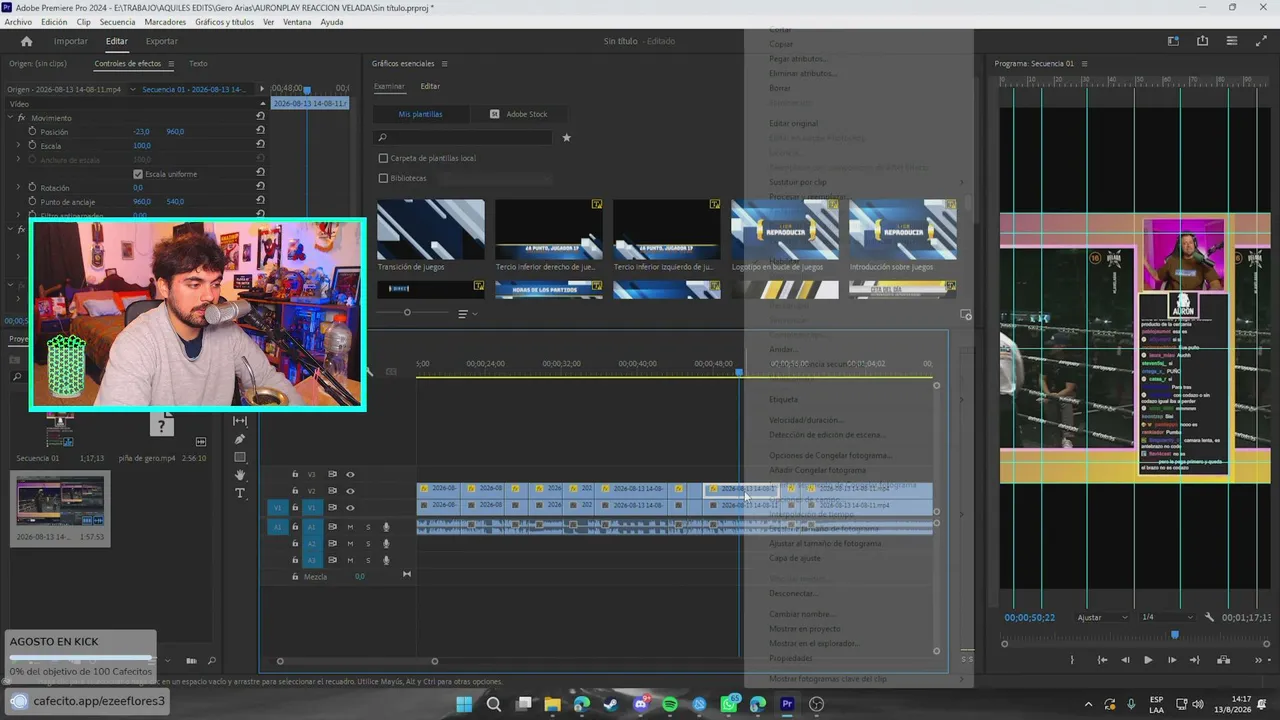Step forward one frame
Screen dimensions: 1280x720
pos(1171,660)
